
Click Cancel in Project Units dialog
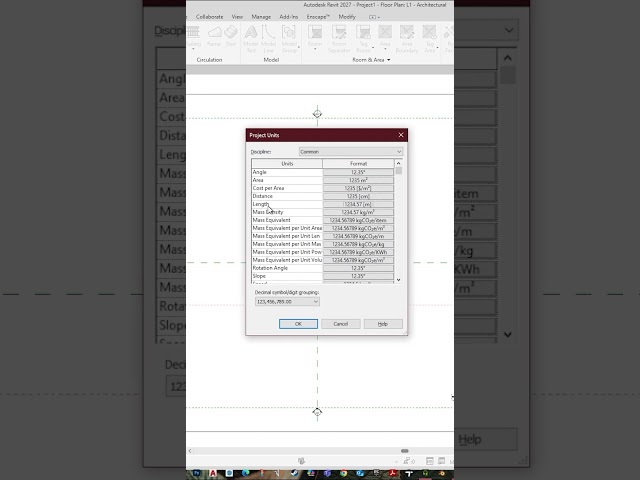[340, 324]
